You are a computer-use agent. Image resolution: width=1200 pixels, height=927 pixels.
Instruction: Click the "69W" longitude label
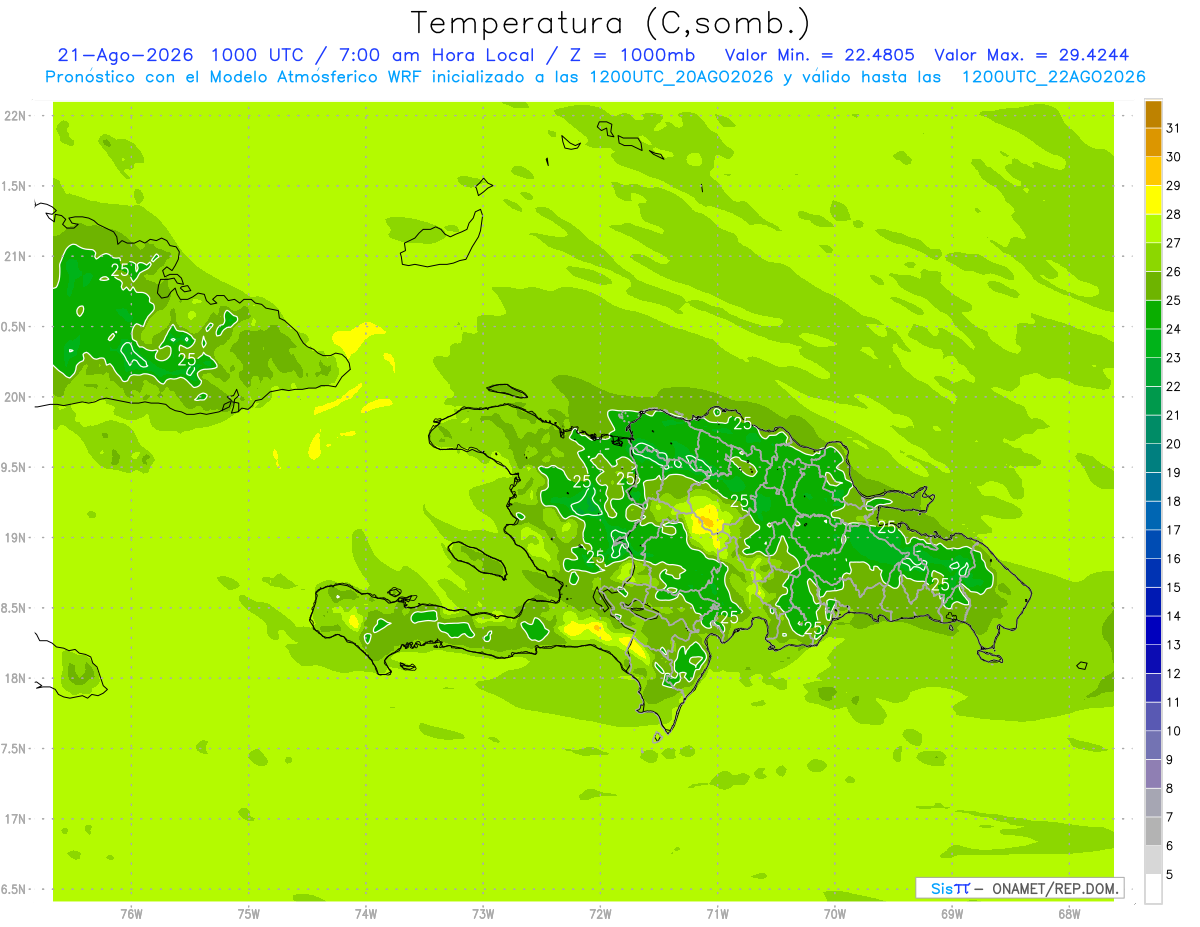pos(951,913)
